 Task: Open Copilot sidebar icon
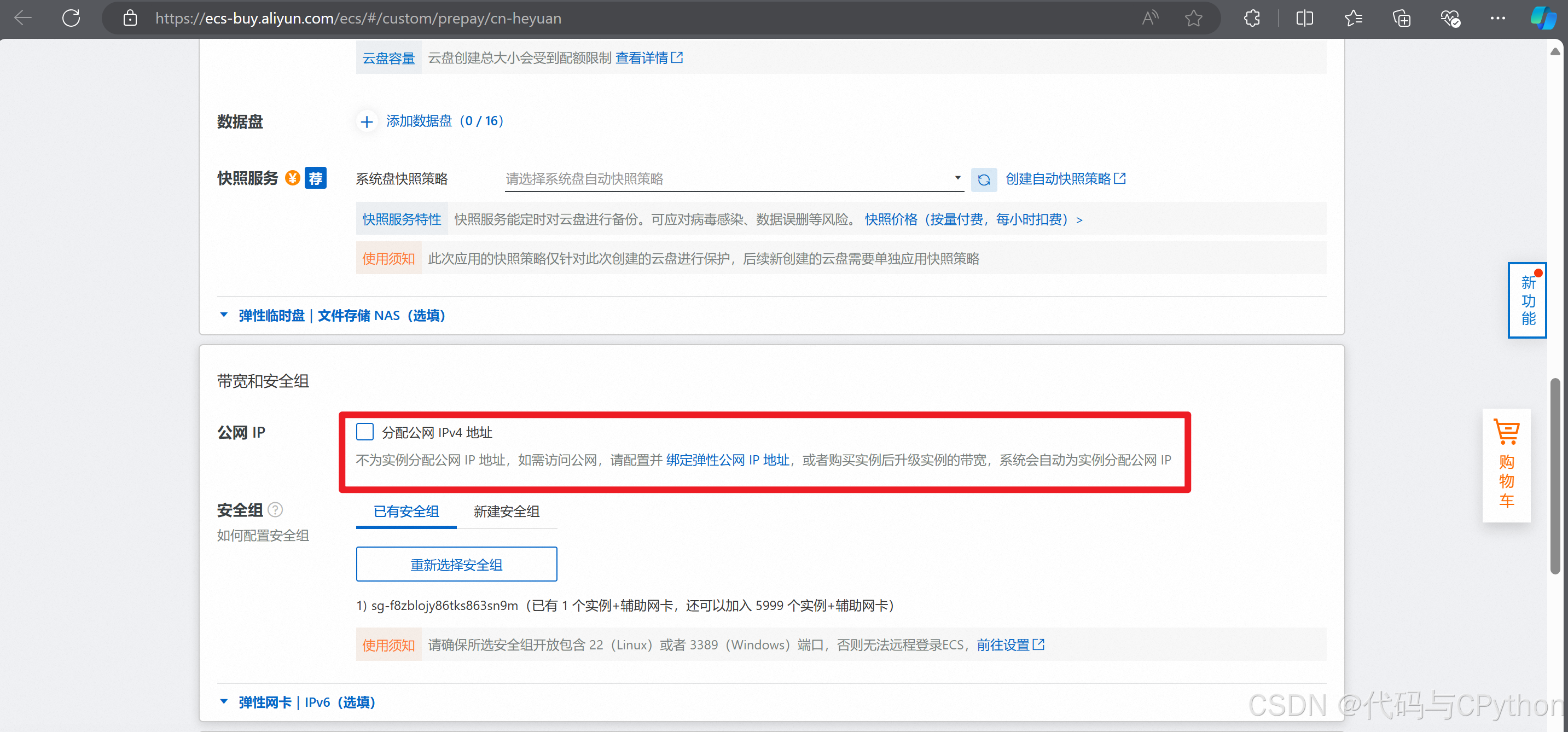pyautogui.click(x=1544, y=18)
